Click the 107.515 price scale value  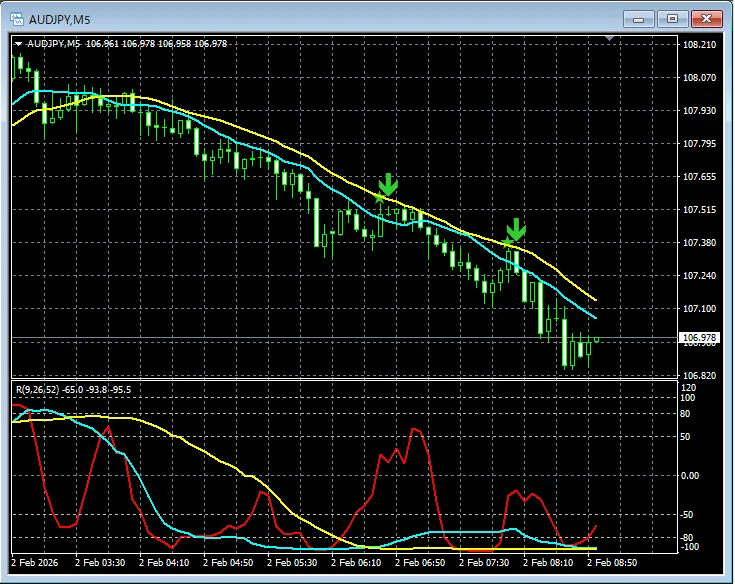[699, 210]
